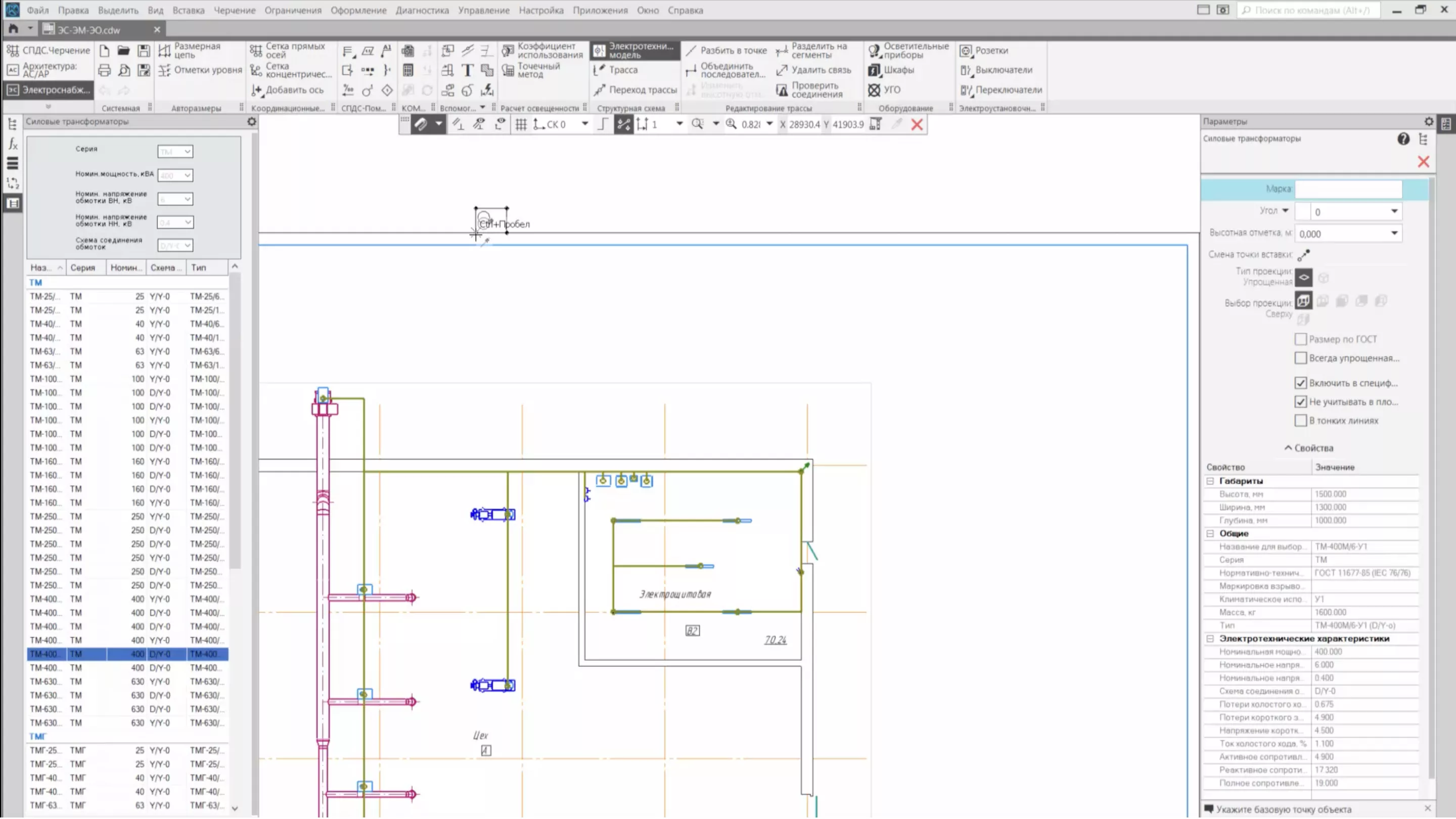This screenshot has width=1456, height=819.
Task: Click Проверить соединения check icon
Action: tap(782, 90)
